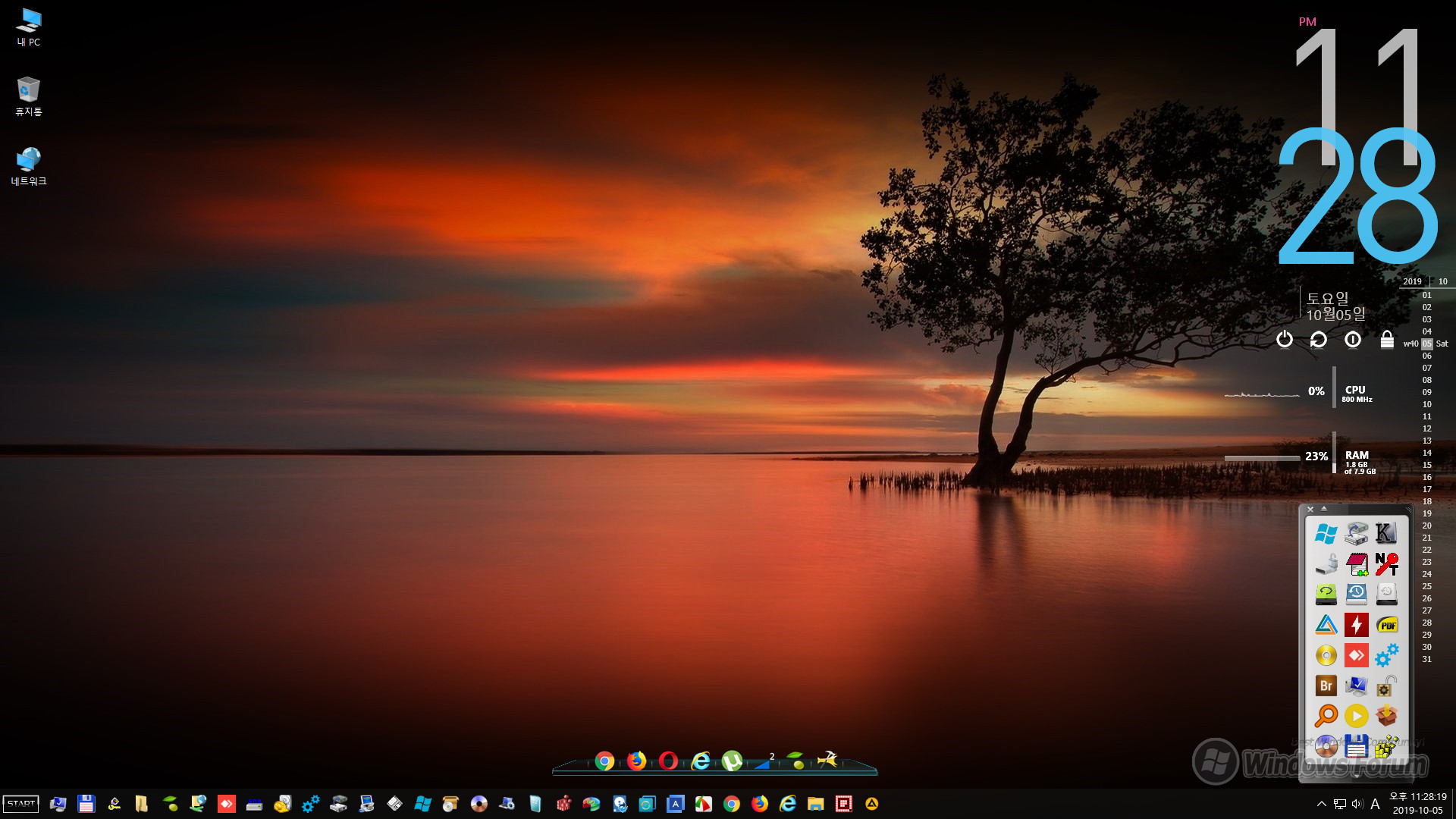
Task: Open the blue floppy disk taskbar icon
Action: coord(86,804)
